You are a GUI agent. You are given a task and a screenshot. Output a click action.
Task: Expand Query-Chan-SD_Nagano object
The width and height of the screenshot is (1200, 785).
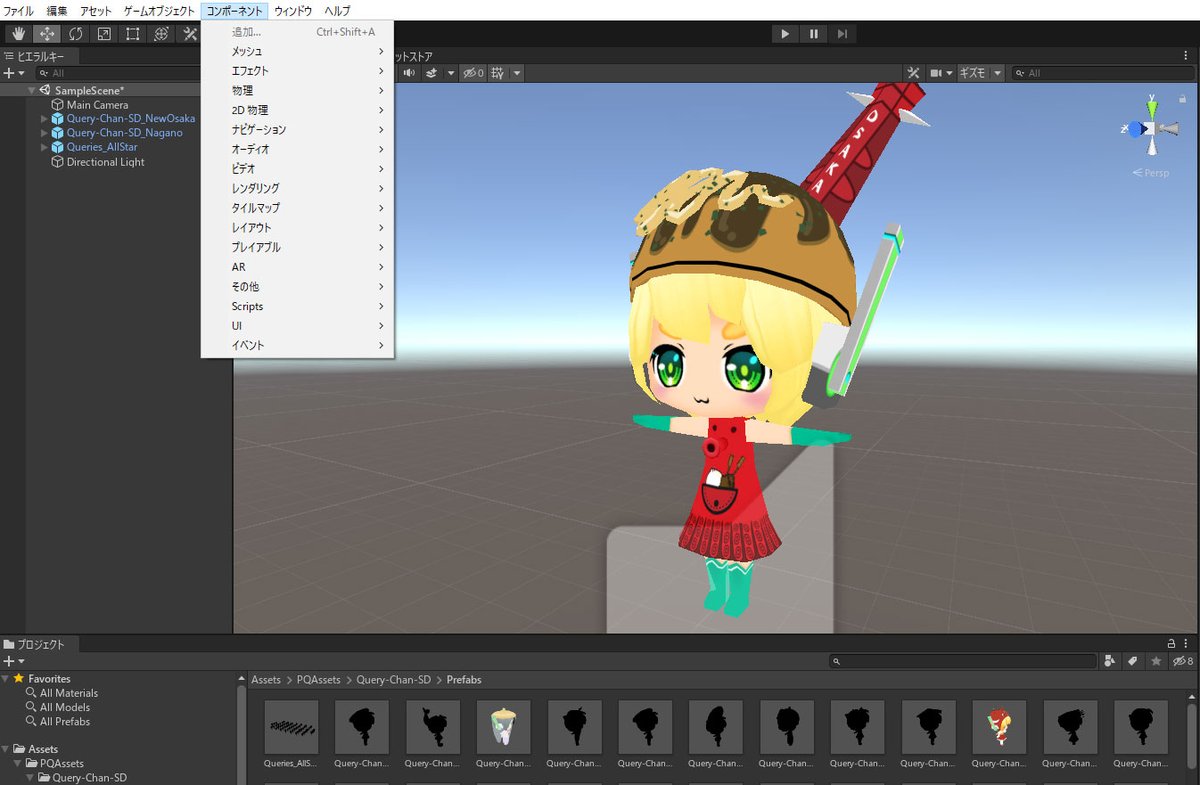point(44,133)
